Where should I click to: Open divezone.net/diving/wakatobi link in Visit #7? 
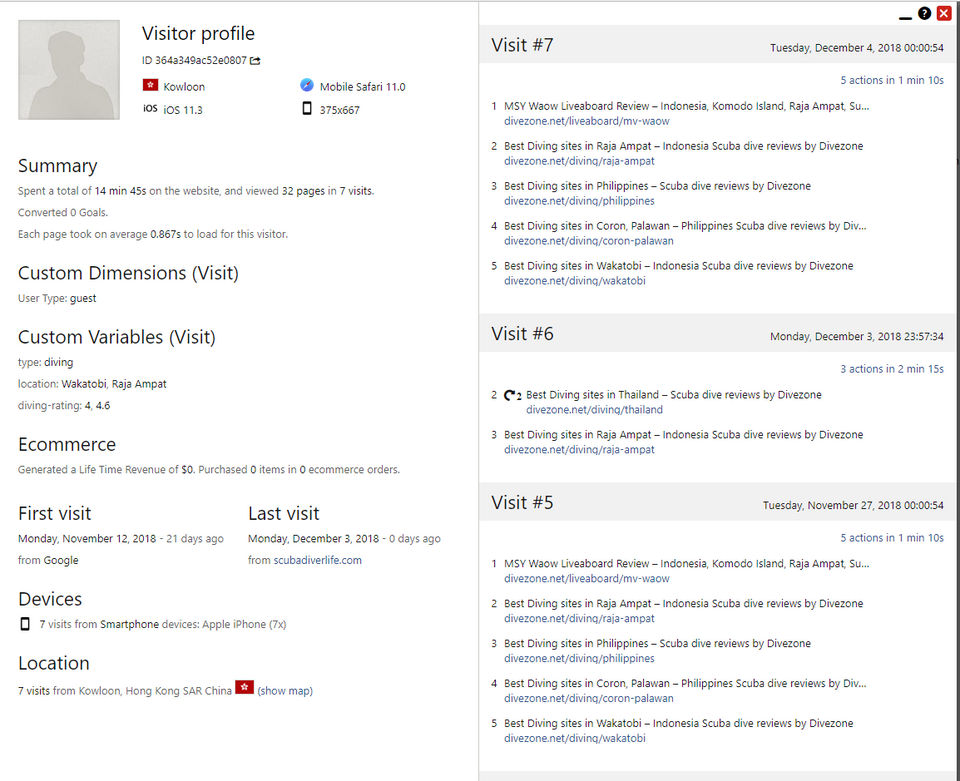pos(574,281)
